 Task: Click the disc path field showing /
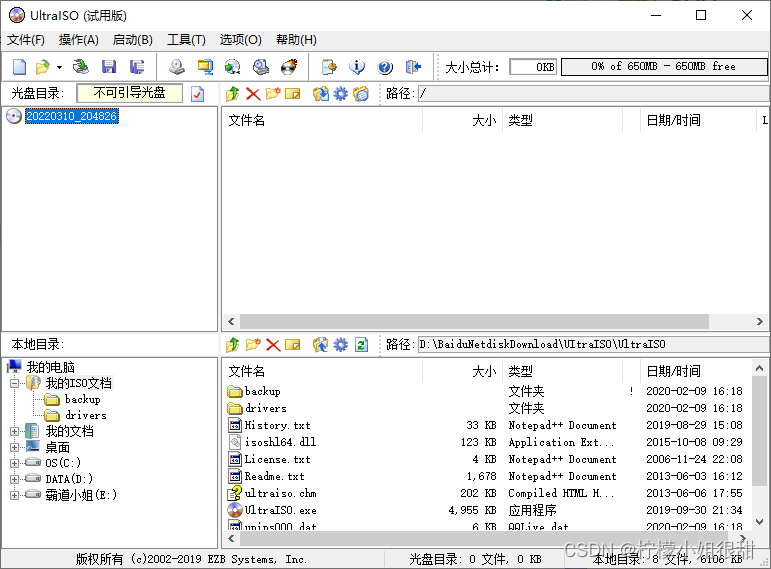click(594, 93)
